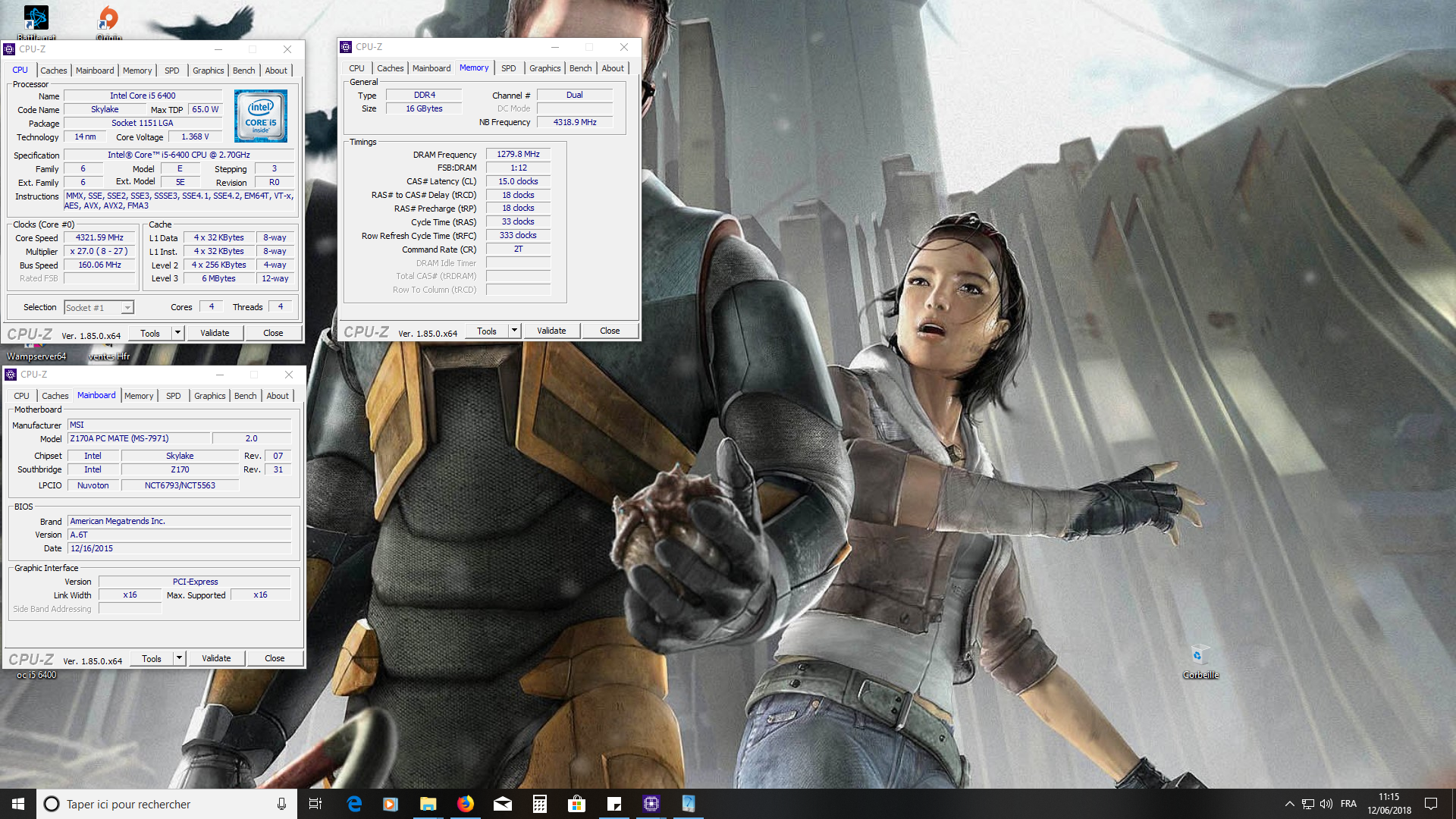Switch to Graphics tab in the Mainboard window
This screenshot has height=819, width=1456.
point(210,396)
